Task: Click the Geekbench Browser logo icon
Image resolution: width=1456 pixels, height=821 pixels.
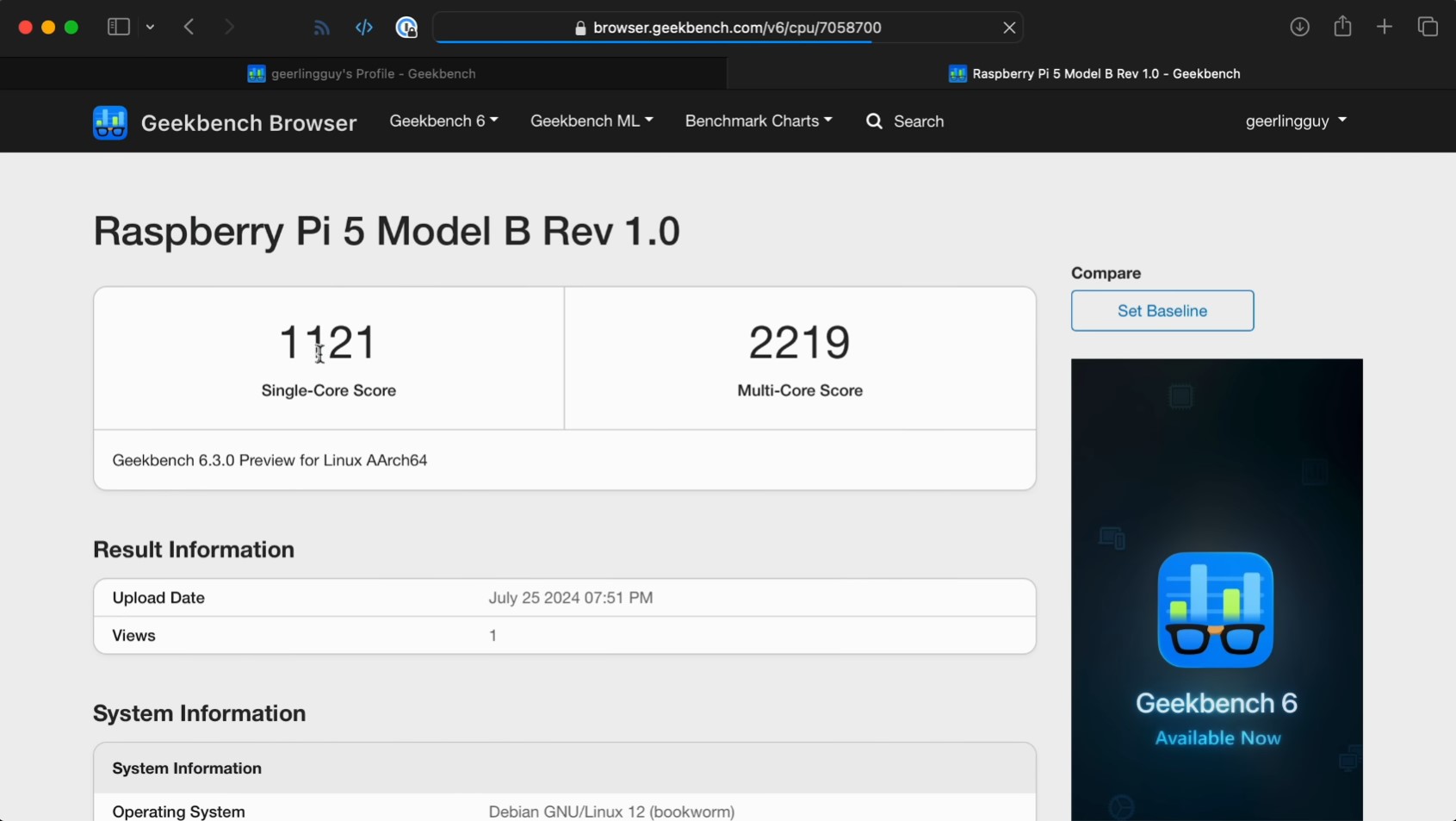Action: click(110, 122)
